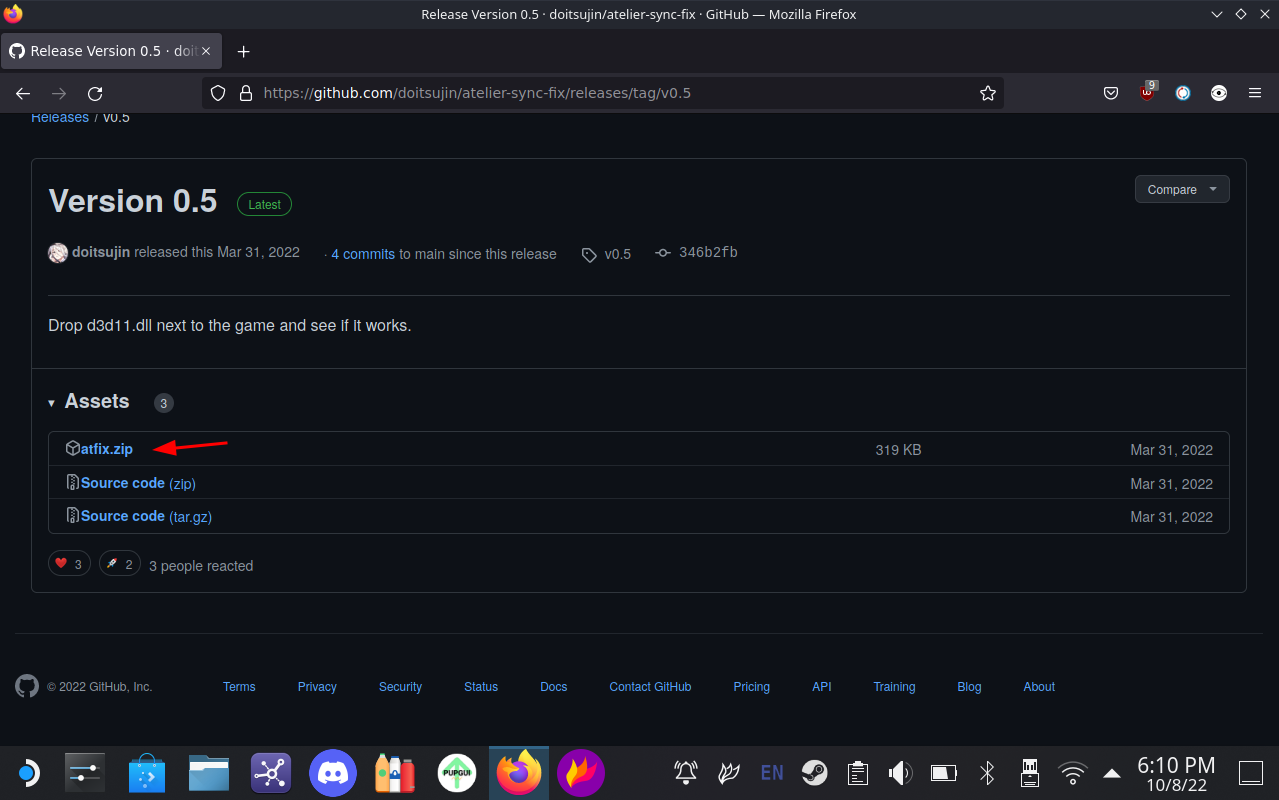
Task: Open the footer Docs link
Action: point(554,687)
